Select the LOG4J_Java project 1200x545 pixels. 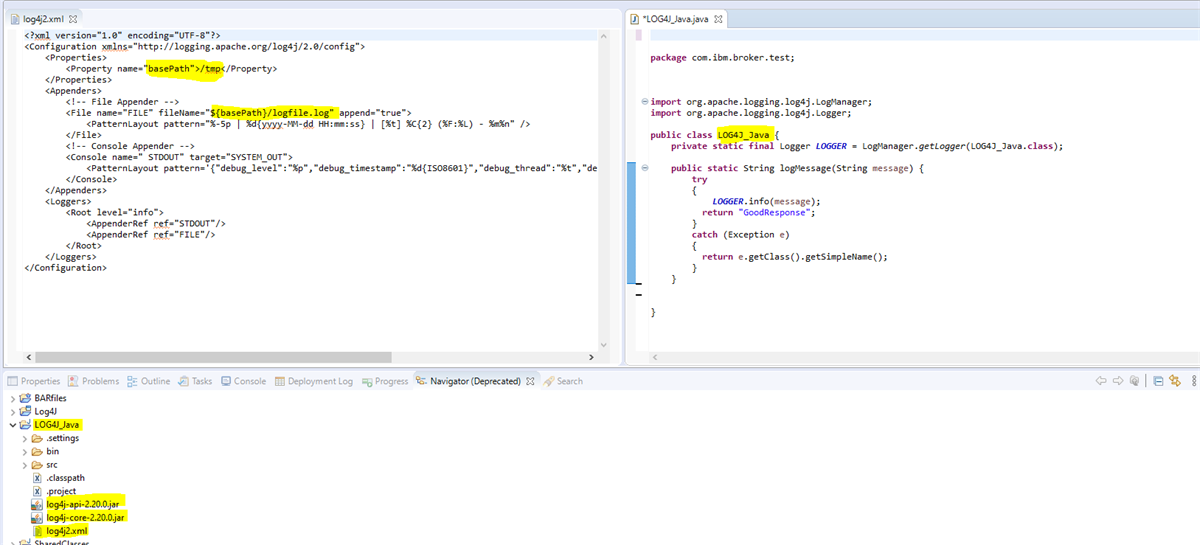tap(57, 425)
